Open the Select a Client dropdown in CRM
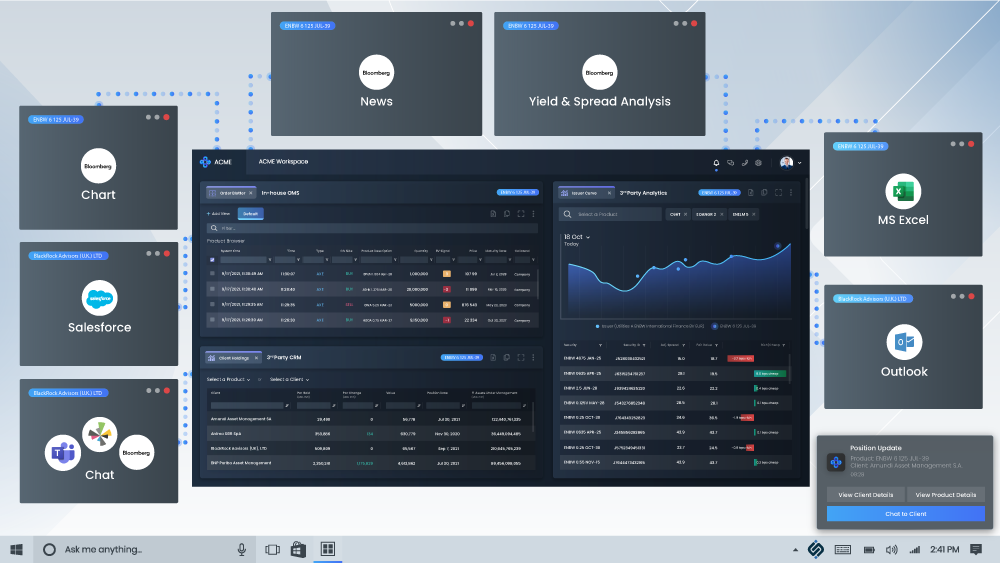The width and height of the screenshot is (1000, 563). click(290, 379)
